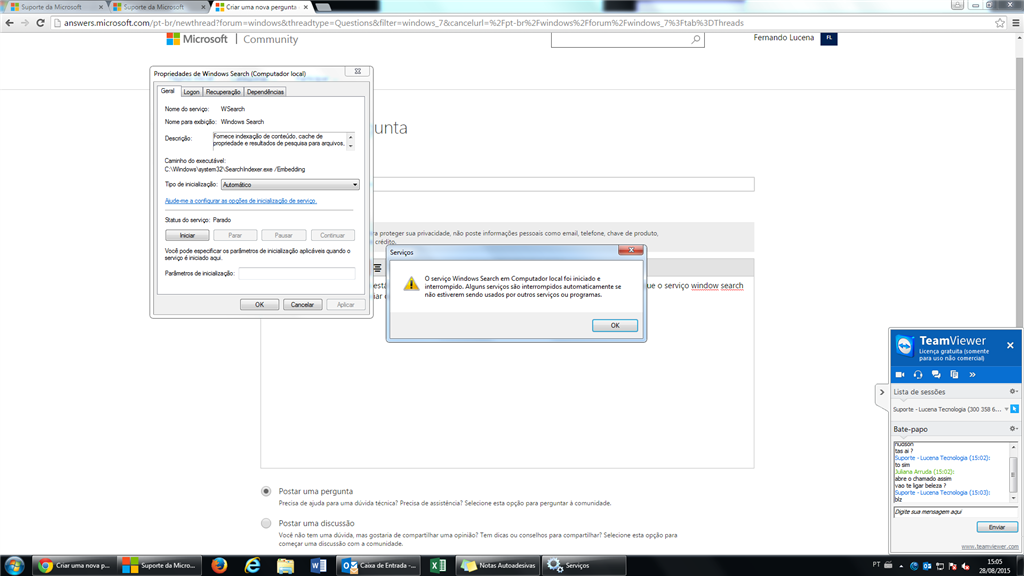This screenshot has width=1024, height=576.
Task: Open Word from taskbar
Action: point(318,566)
